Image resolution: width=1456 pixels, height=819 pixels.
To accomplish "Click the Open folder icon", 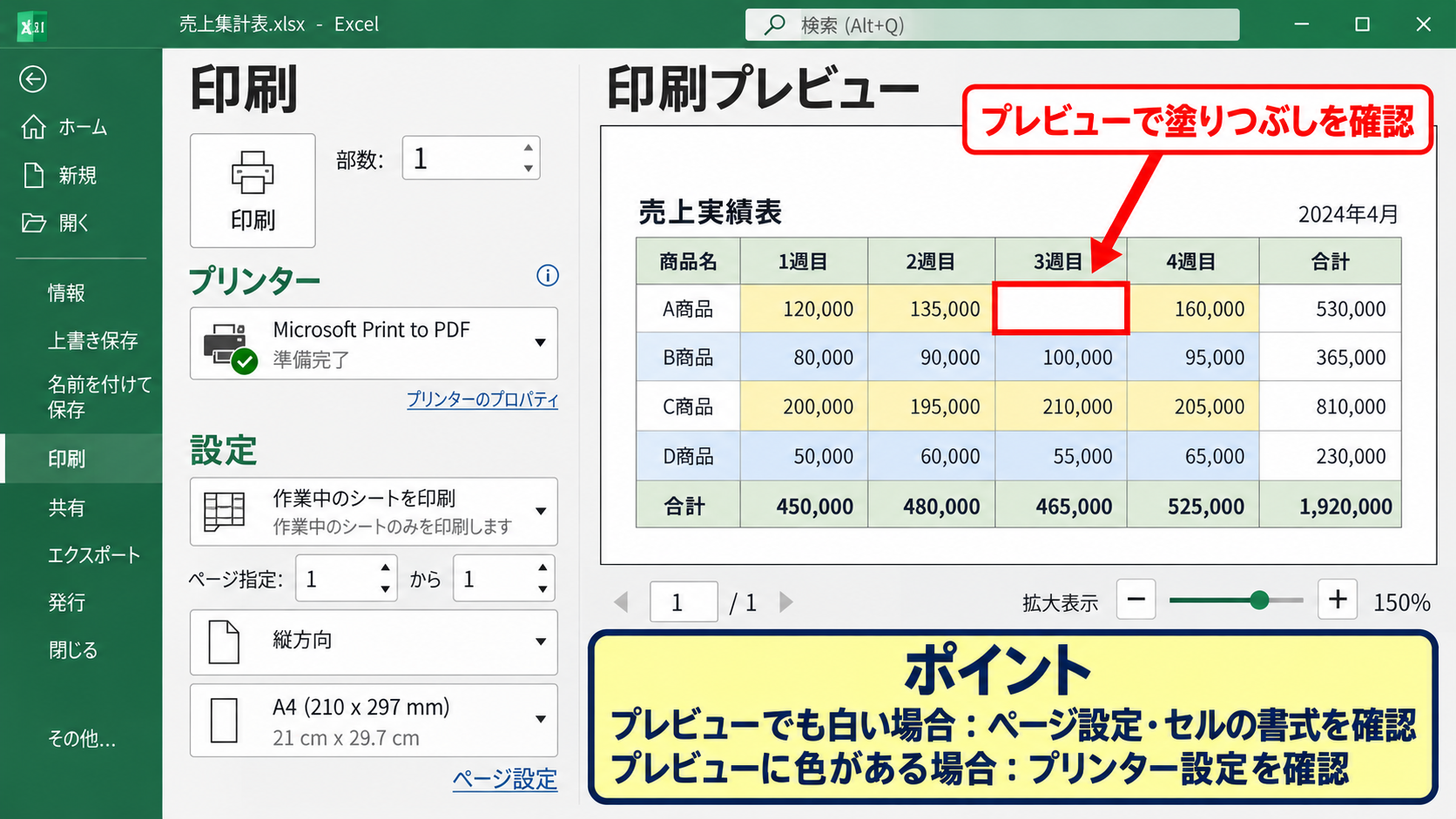I will coord(33,223).
